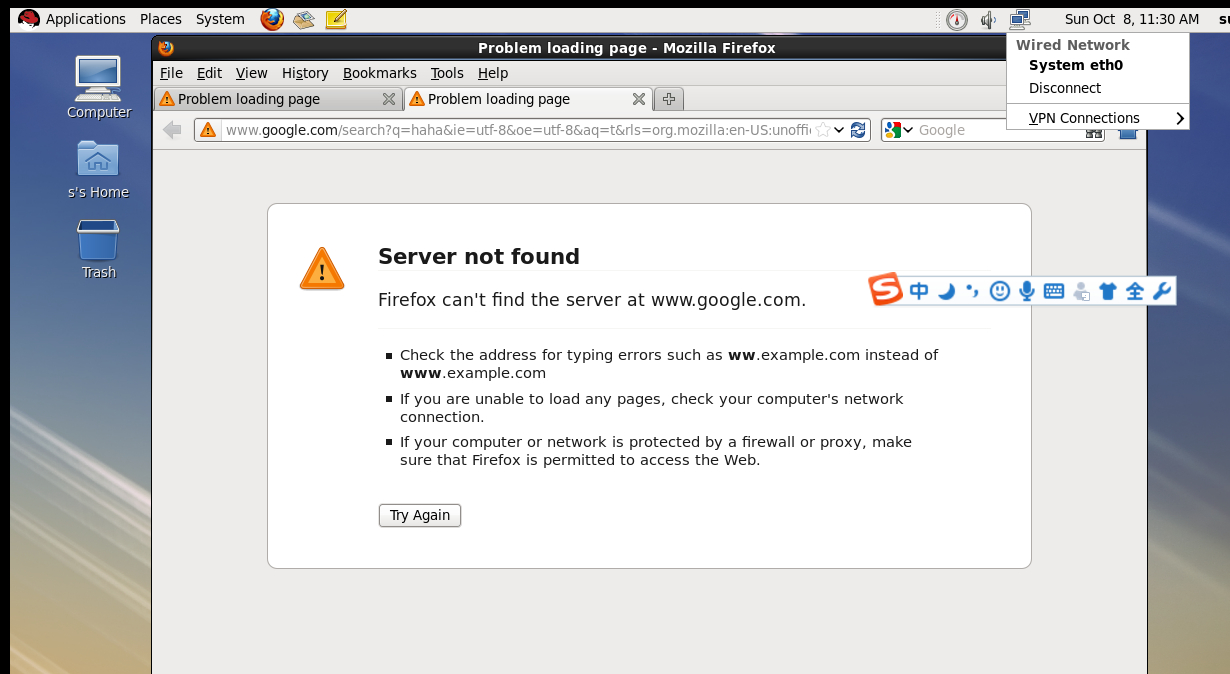Screen dimensions: 1230x674
Task: Open the Help menu in Firefox
Action: click(x=493, y=73)
